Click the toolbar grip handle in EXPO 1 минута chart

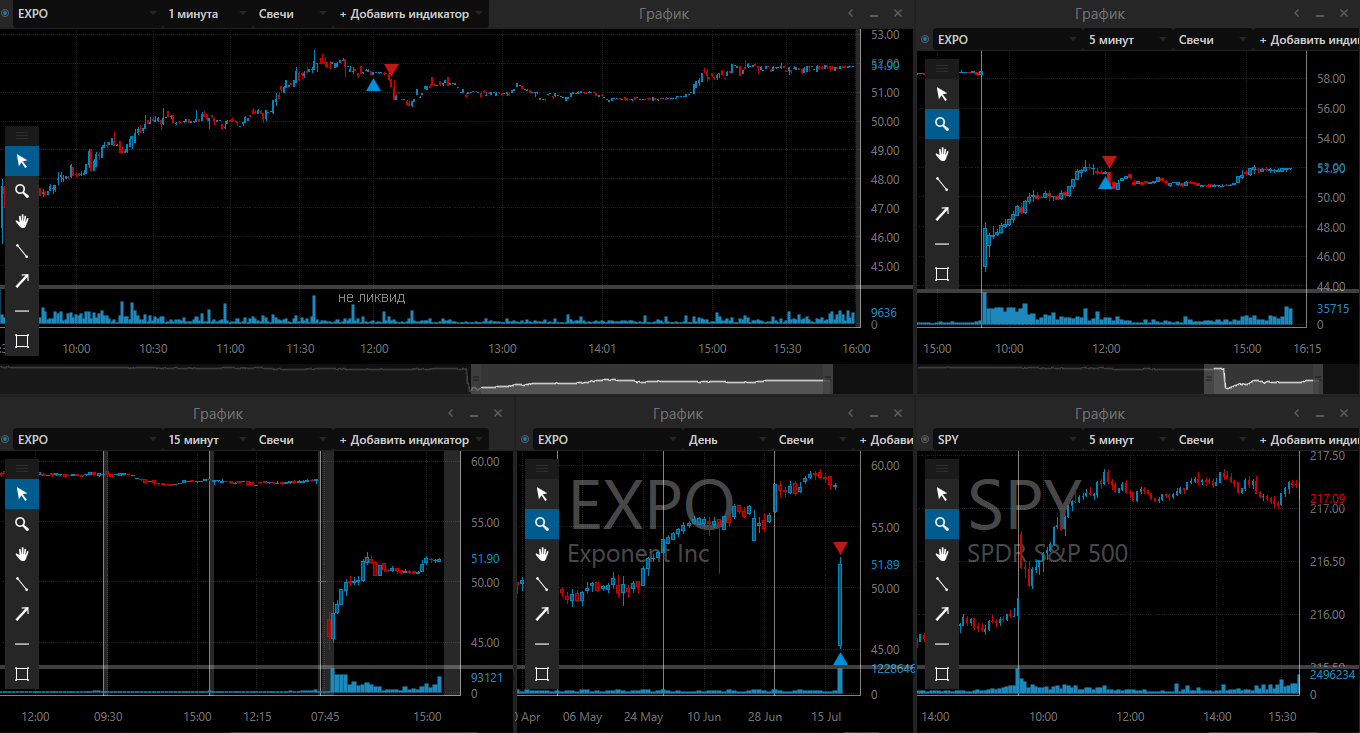pos(22,135)
